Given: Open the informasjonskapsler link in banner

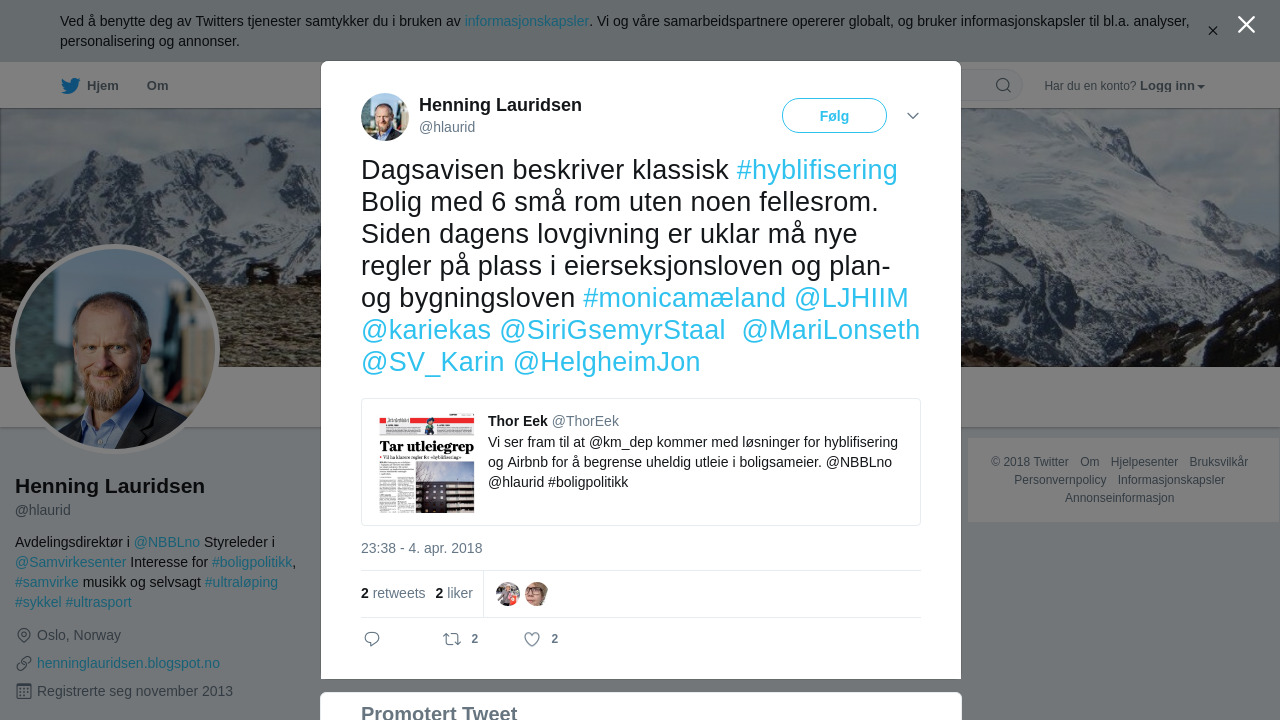Looking at the screenshot, I should coord(526,21).
